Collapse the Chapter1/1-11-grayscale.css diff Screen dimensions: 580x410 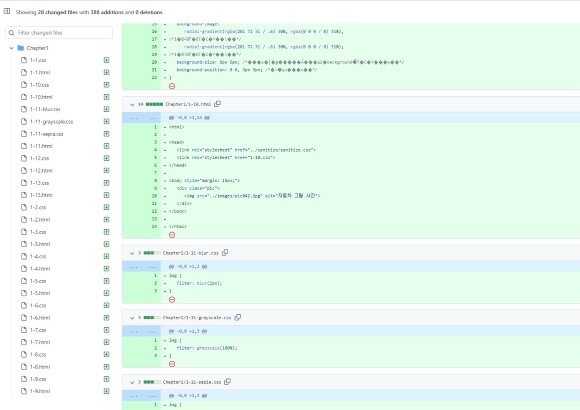pyautogui.click(x=132, y=318)
